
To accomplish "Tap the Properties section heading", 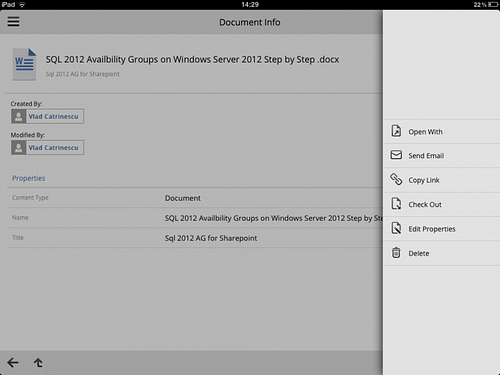I will point(29,178).
